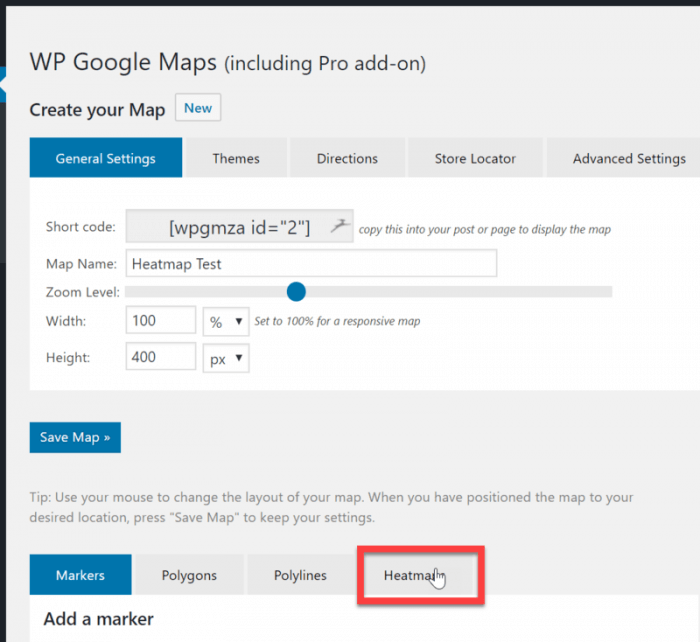Image resolution: width=700 pixels, height=642 pixels.
Task: Click the 'copy this into your post' hint text
Action: (485, 229)
